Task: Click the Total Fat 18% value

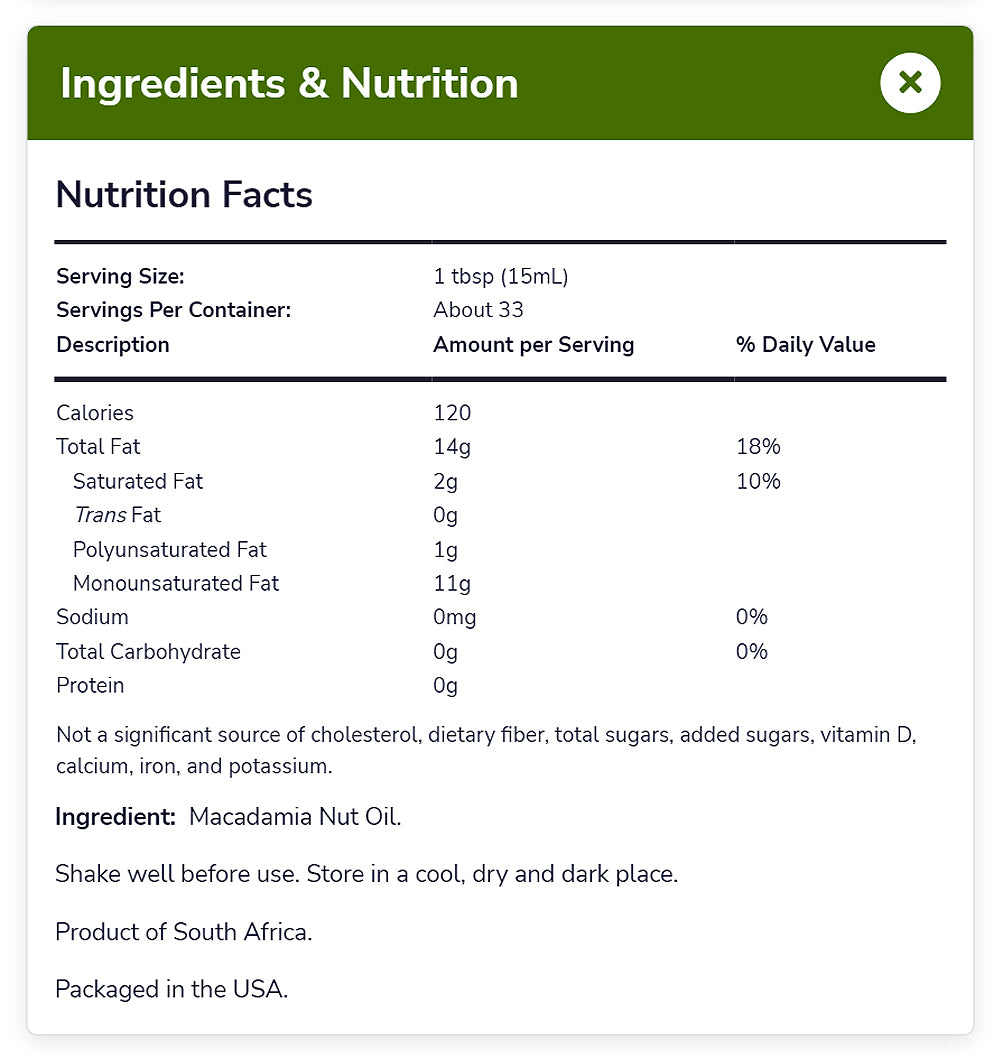Action: click(x=758, y=447)
